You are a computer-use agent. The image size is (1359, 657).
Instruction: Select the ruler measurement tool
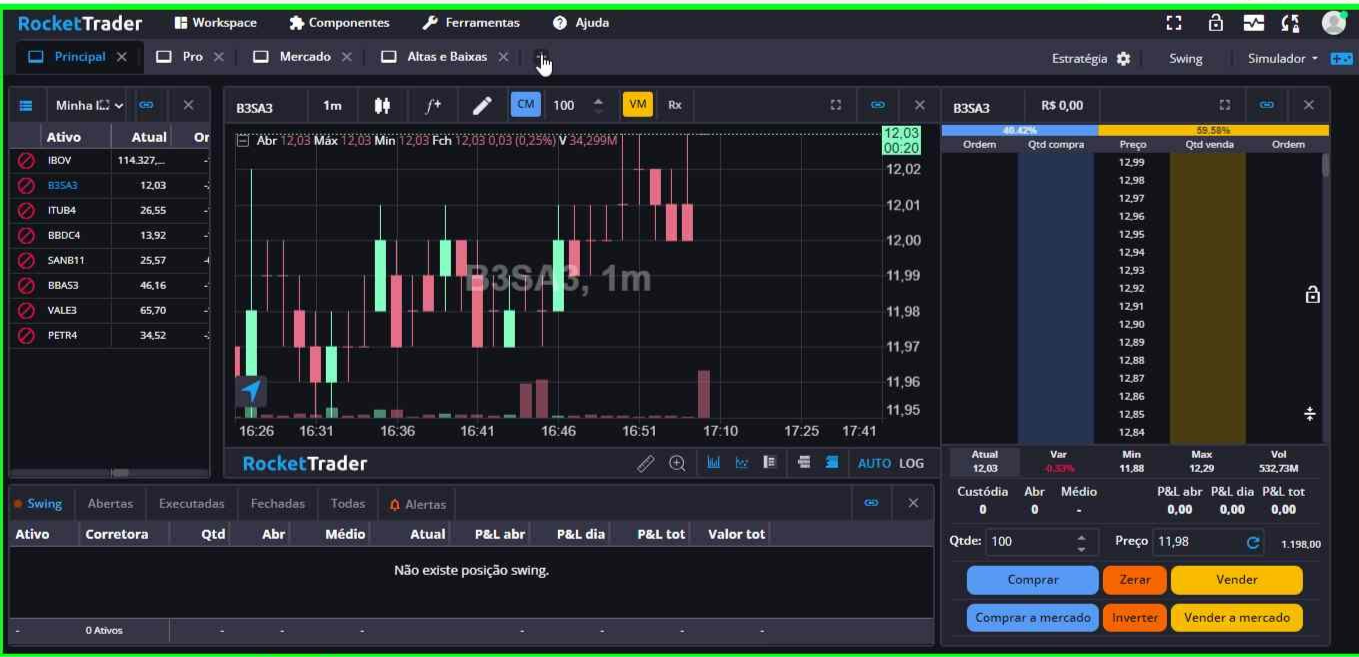[646, 463]
